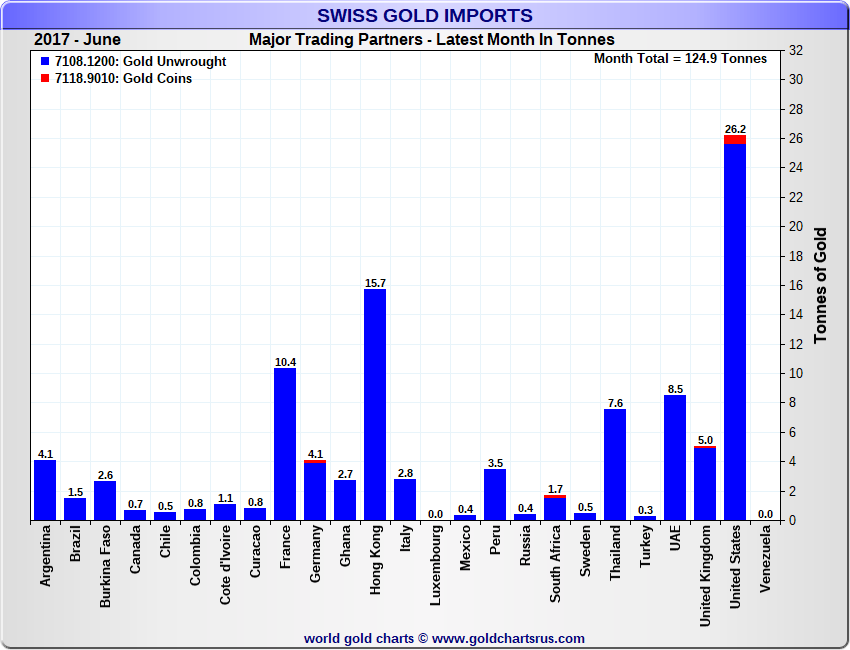Click the 2017 - June date label
Viewport: 850px width, 650px height.
click(x=77, y=40)
